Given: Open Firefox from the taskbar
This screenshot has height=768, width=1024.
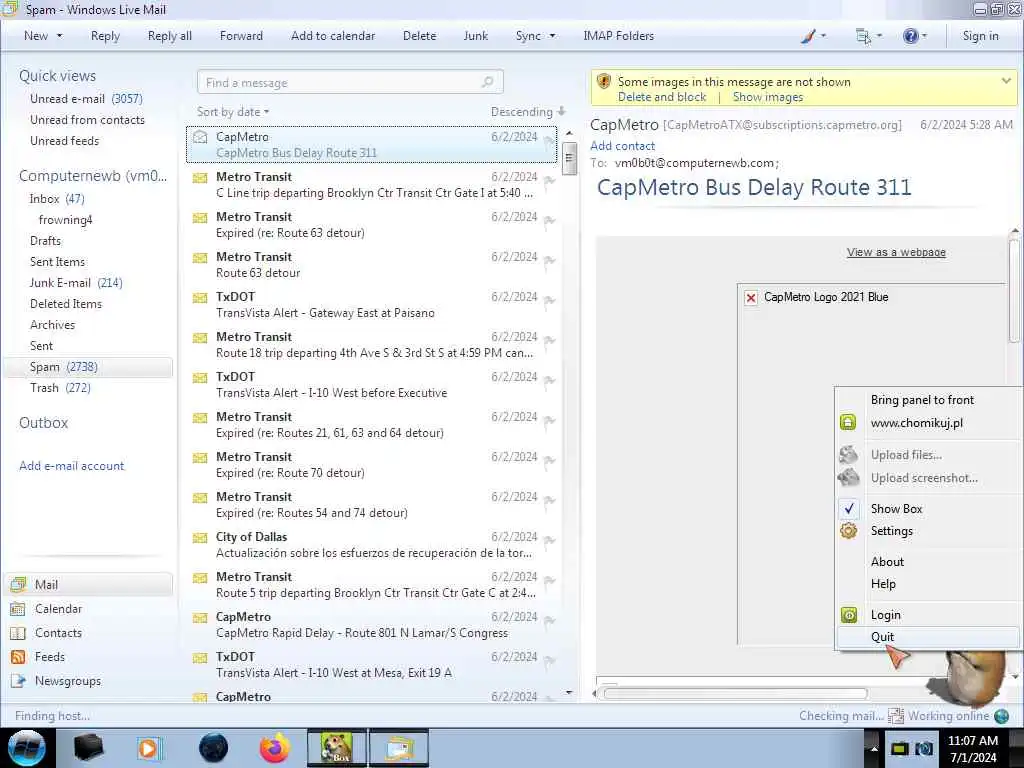Looking at the screenshot, I should [275, 748].
